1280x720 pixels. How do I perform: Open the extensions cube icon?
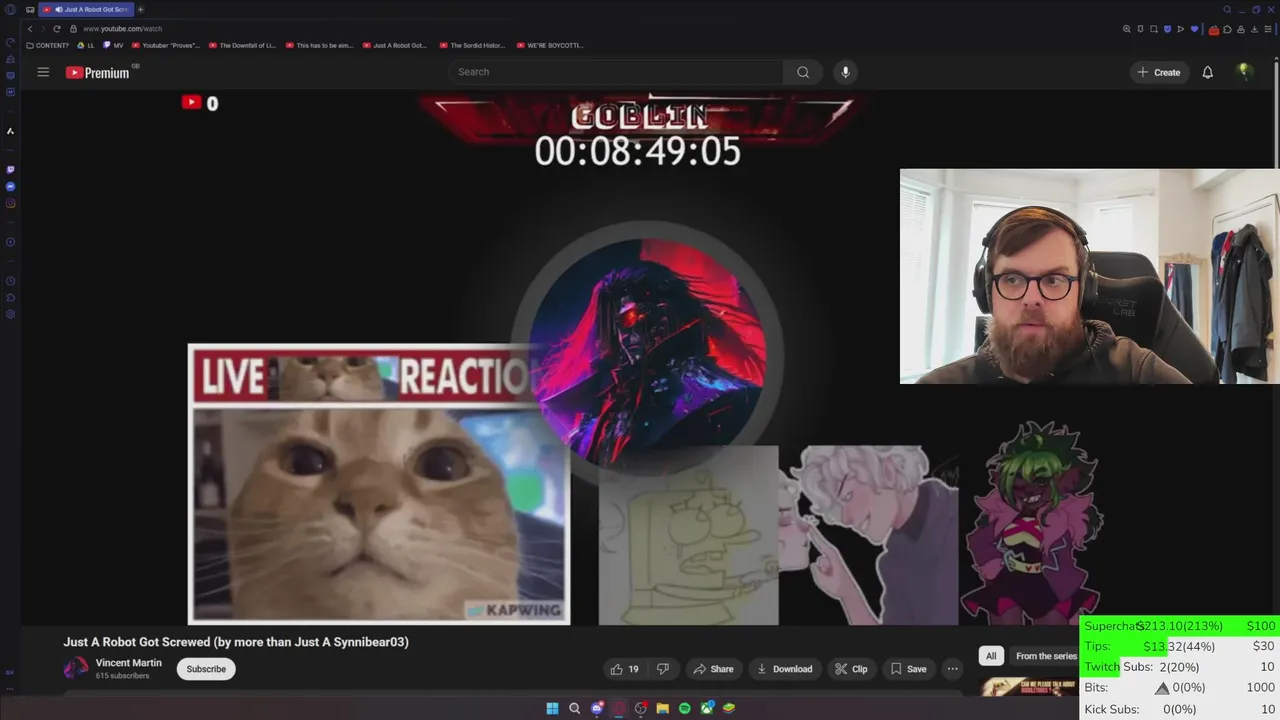coord(1227,29)
